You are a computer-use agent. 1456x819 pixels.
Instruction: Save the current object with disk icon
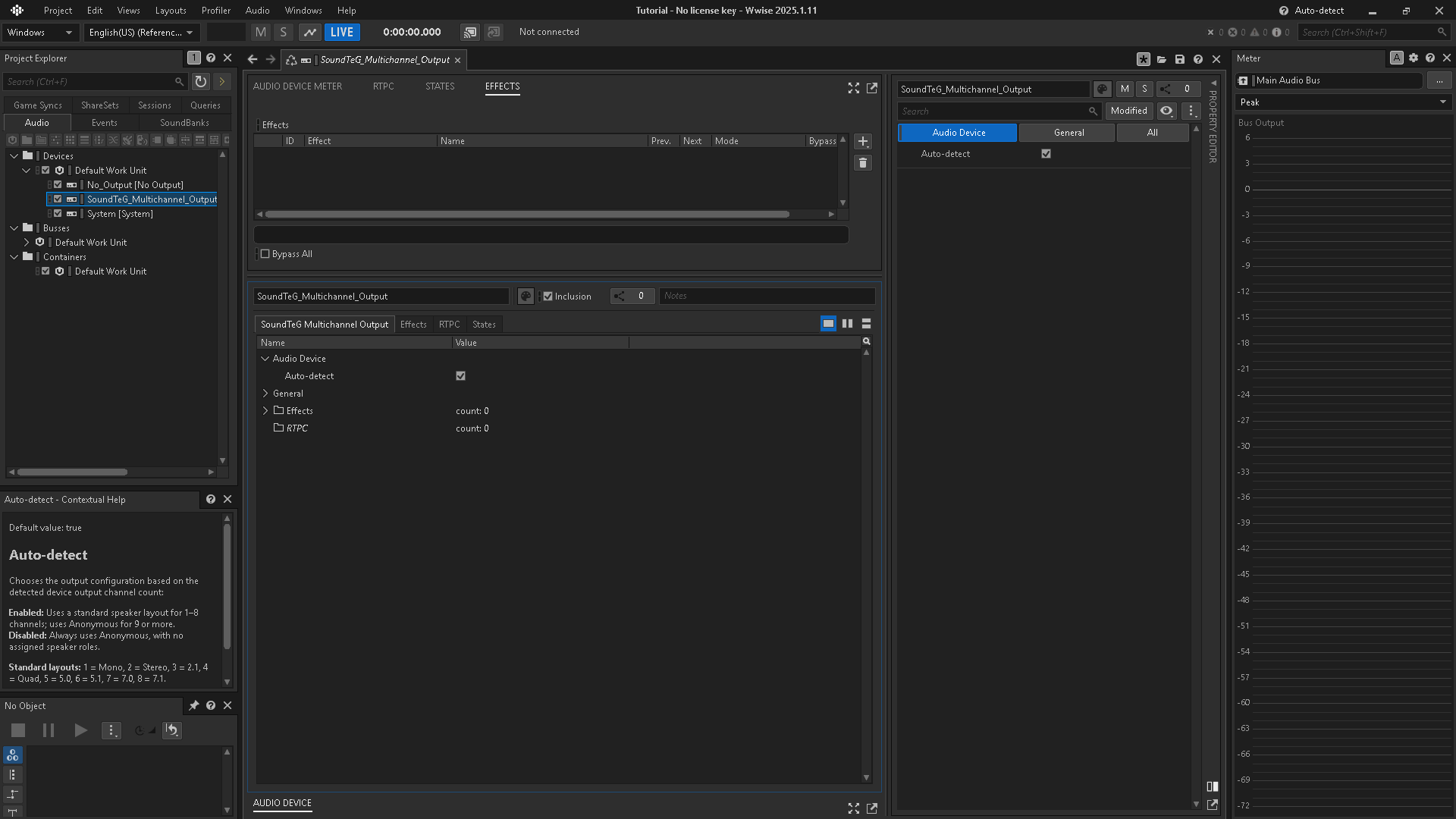point(1180,59)
